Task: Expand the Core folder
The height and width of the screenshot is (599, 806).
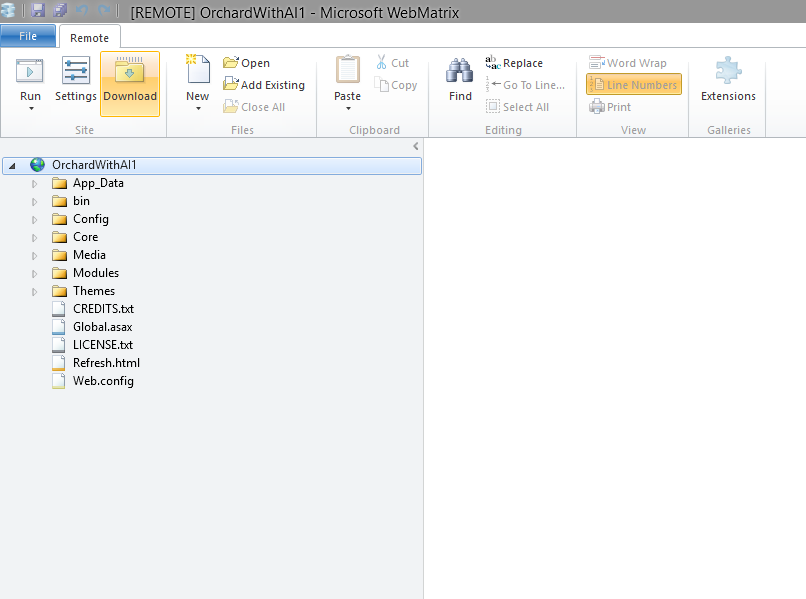Action: [x=34, y=238]
